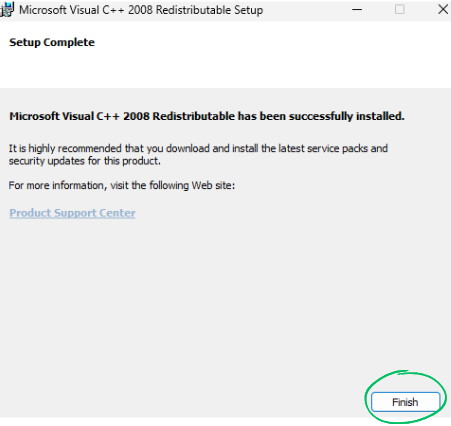Open the Product Support Center link

pos(72,213)
